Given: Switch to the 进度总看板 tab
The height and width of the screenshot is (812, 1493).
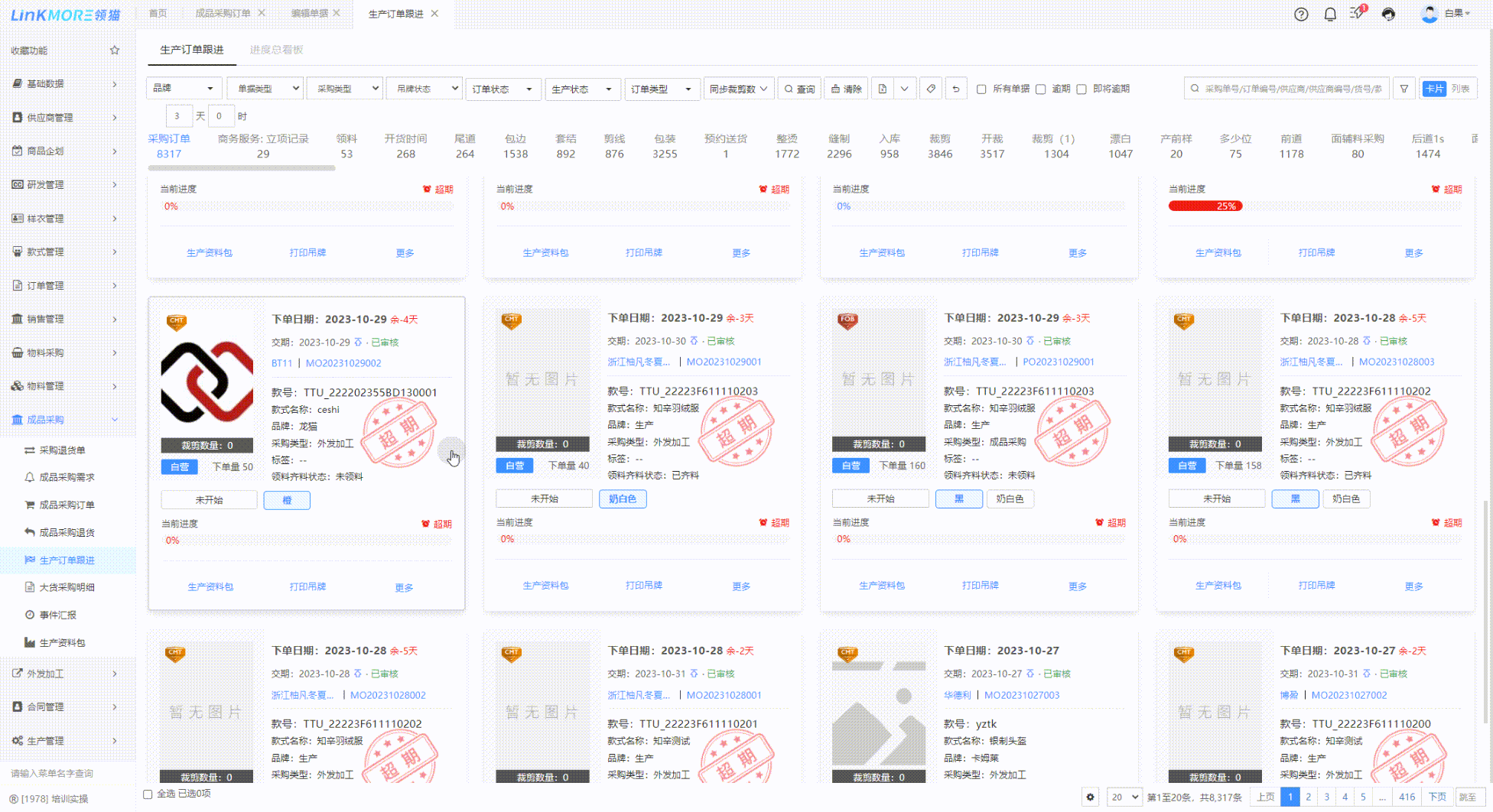Looking at the screenshot, I should [x=276, y=50].
